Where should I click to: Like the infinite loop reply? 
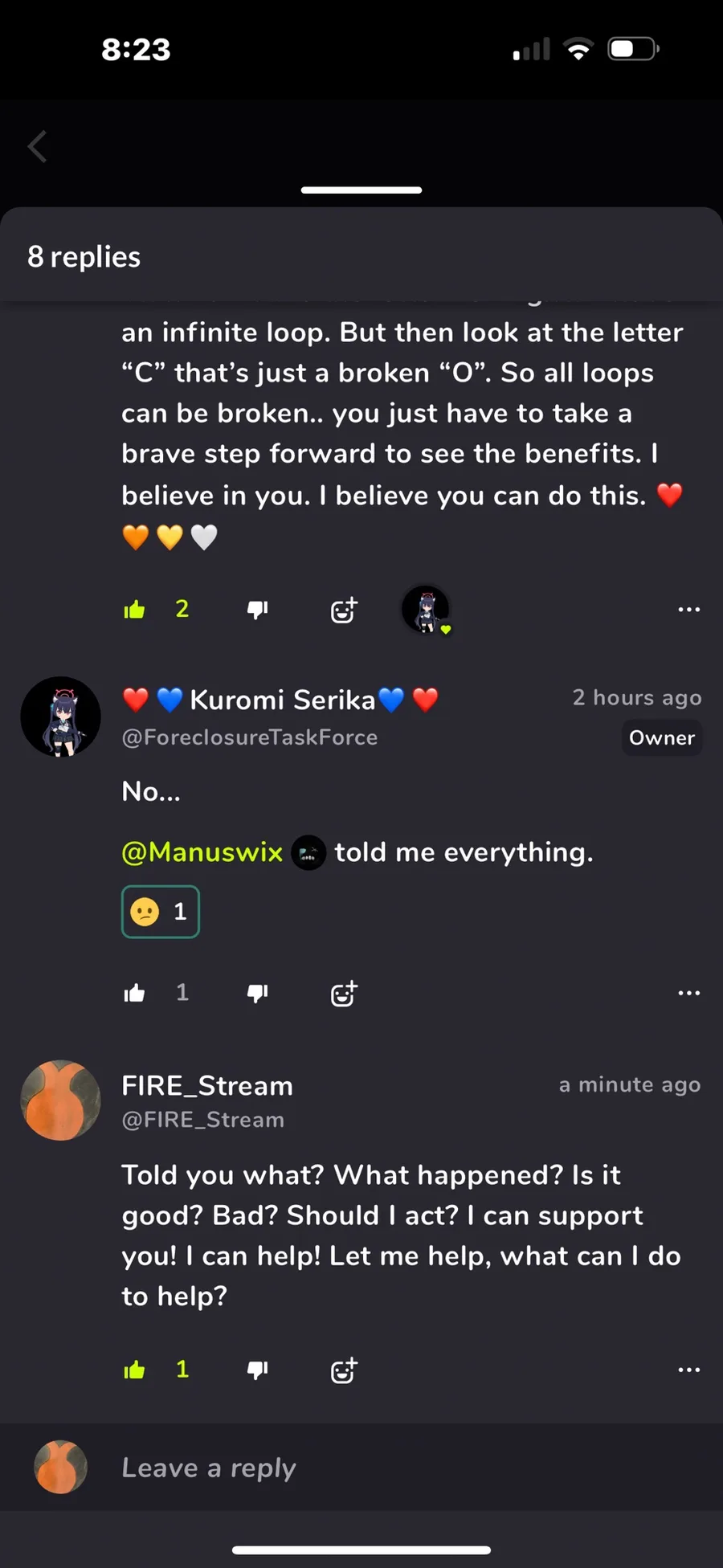click(x=134, y=610)
